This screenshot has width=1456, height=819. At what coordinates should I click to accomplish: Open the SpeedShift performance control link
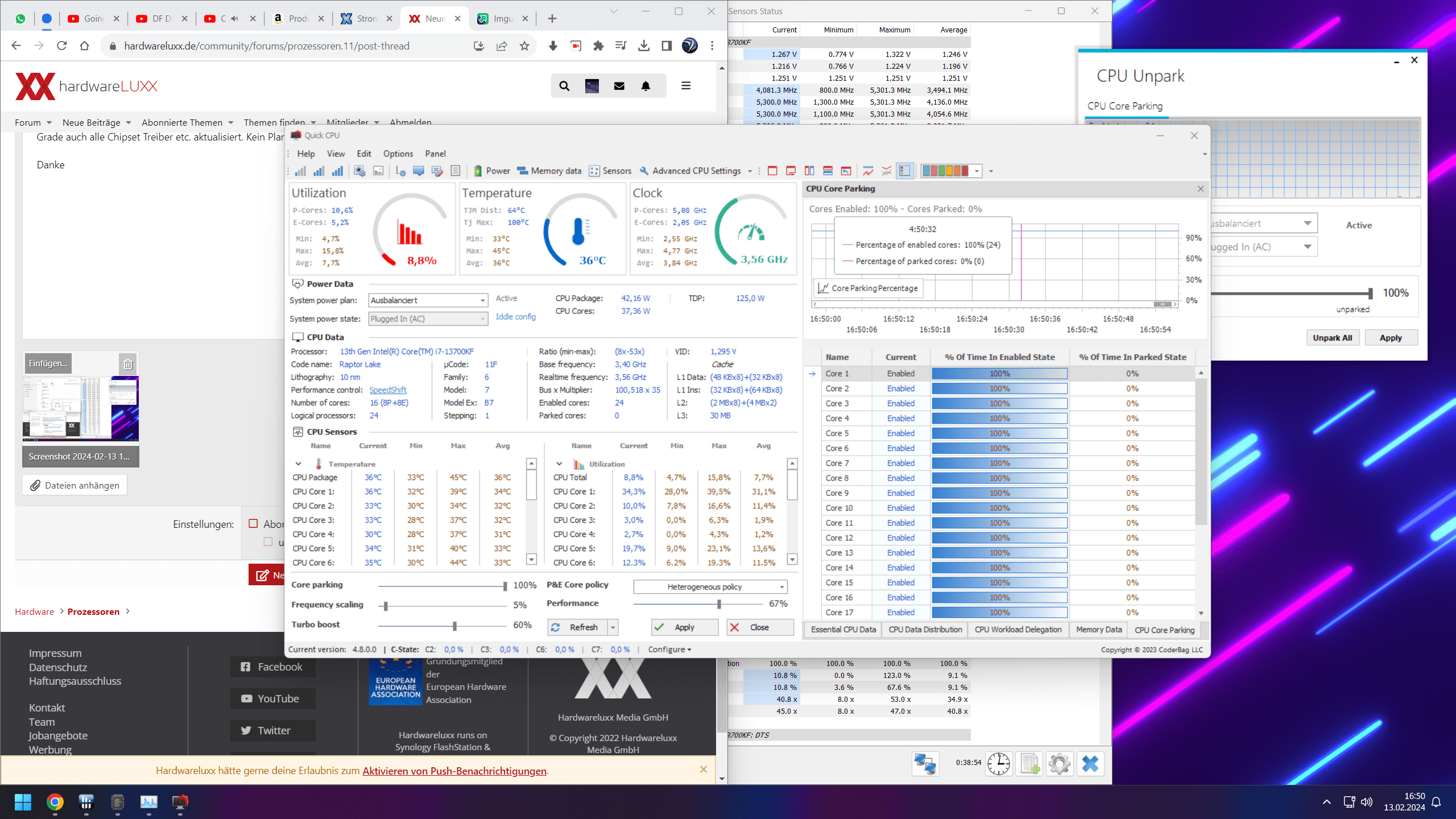pyautogui.click(x=388, y=390)
